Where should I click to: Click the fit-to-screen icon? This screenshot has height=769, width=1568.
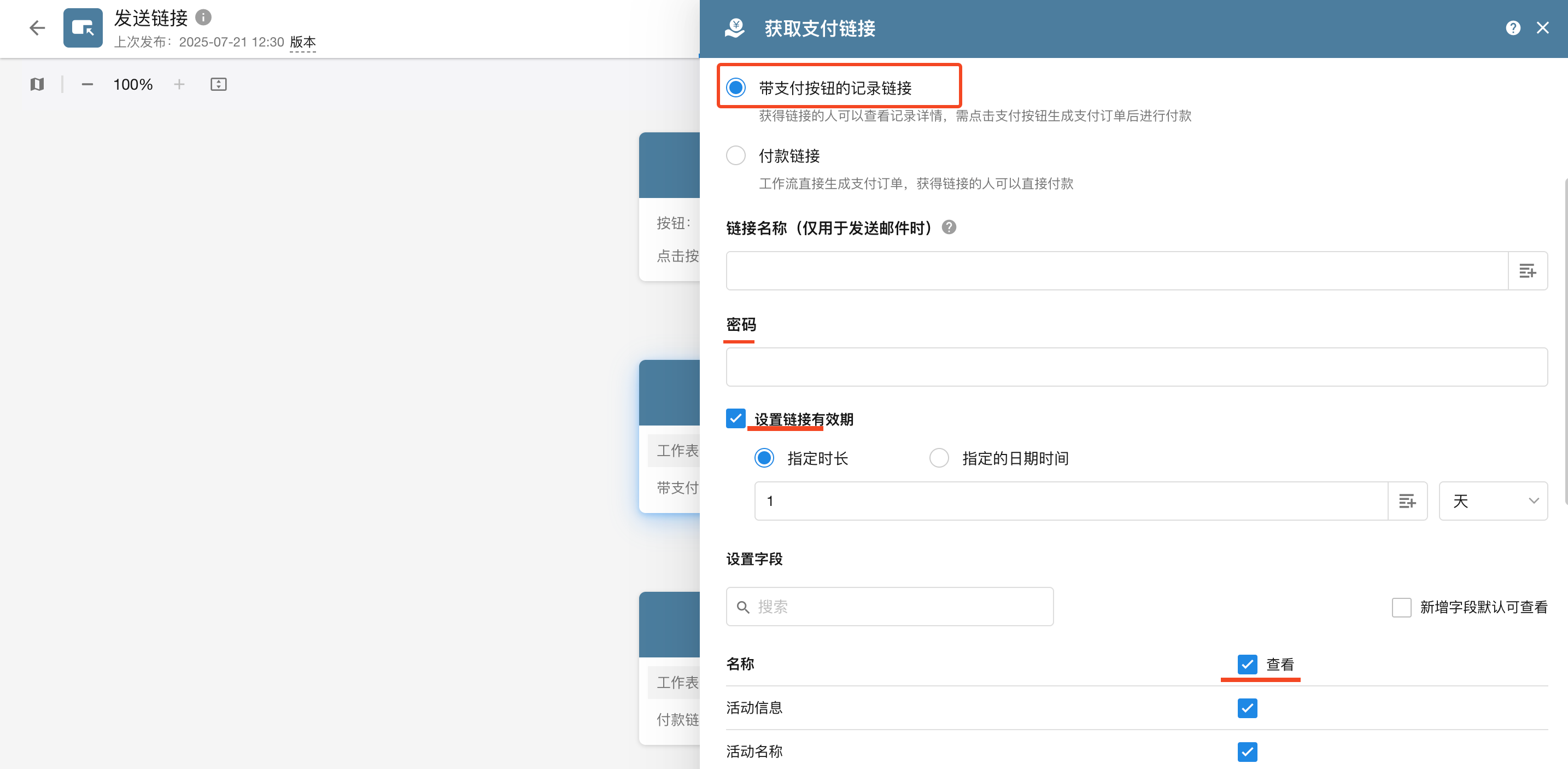pyautogui.click(x=219, y=85)
